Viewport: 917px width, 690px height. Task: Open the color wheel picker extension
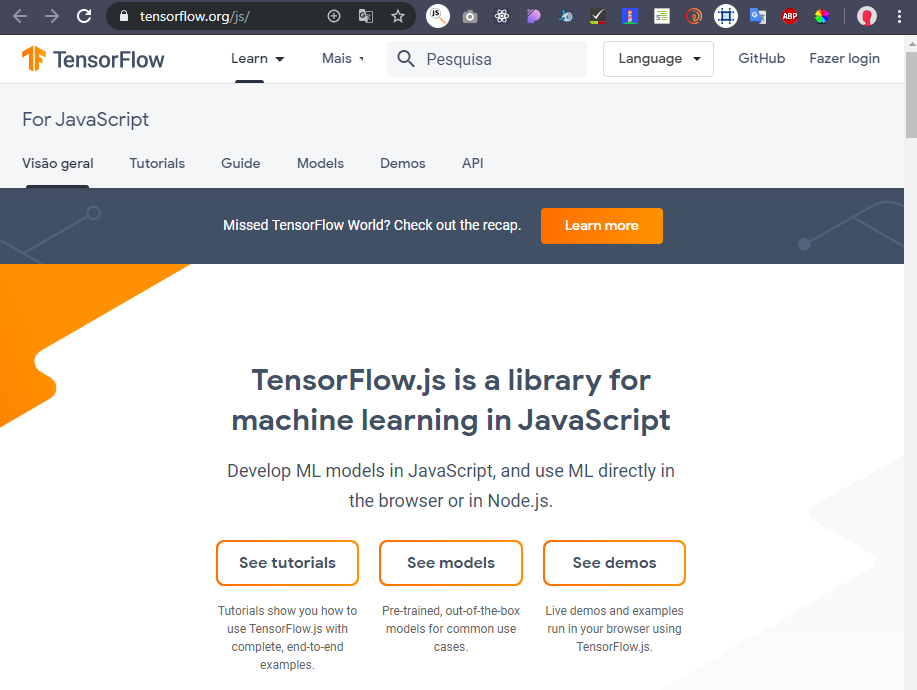[822, 16]
